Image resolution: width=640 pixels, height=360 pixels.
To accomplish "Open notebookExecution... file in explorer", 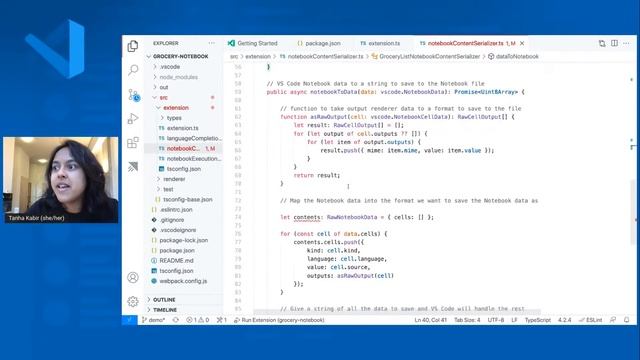I will (x=193, y=158).
